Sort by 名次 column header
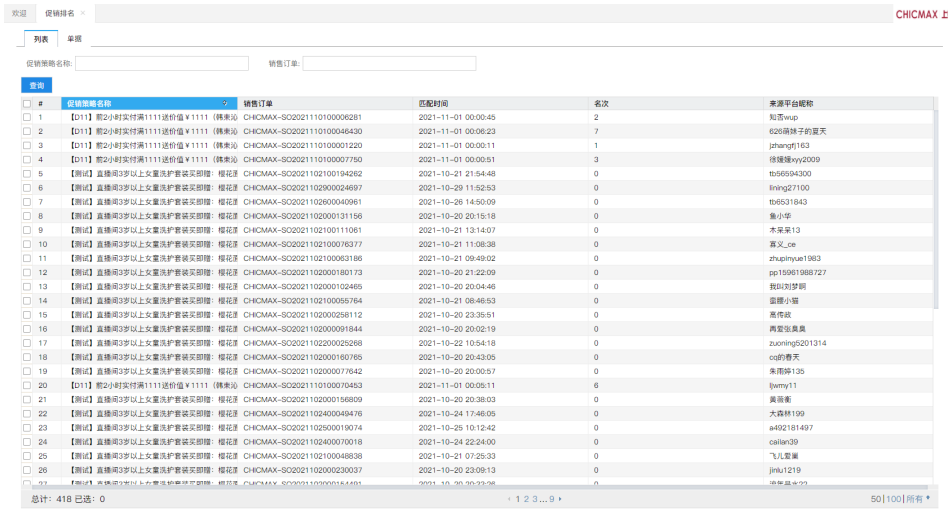 [676, 103]
